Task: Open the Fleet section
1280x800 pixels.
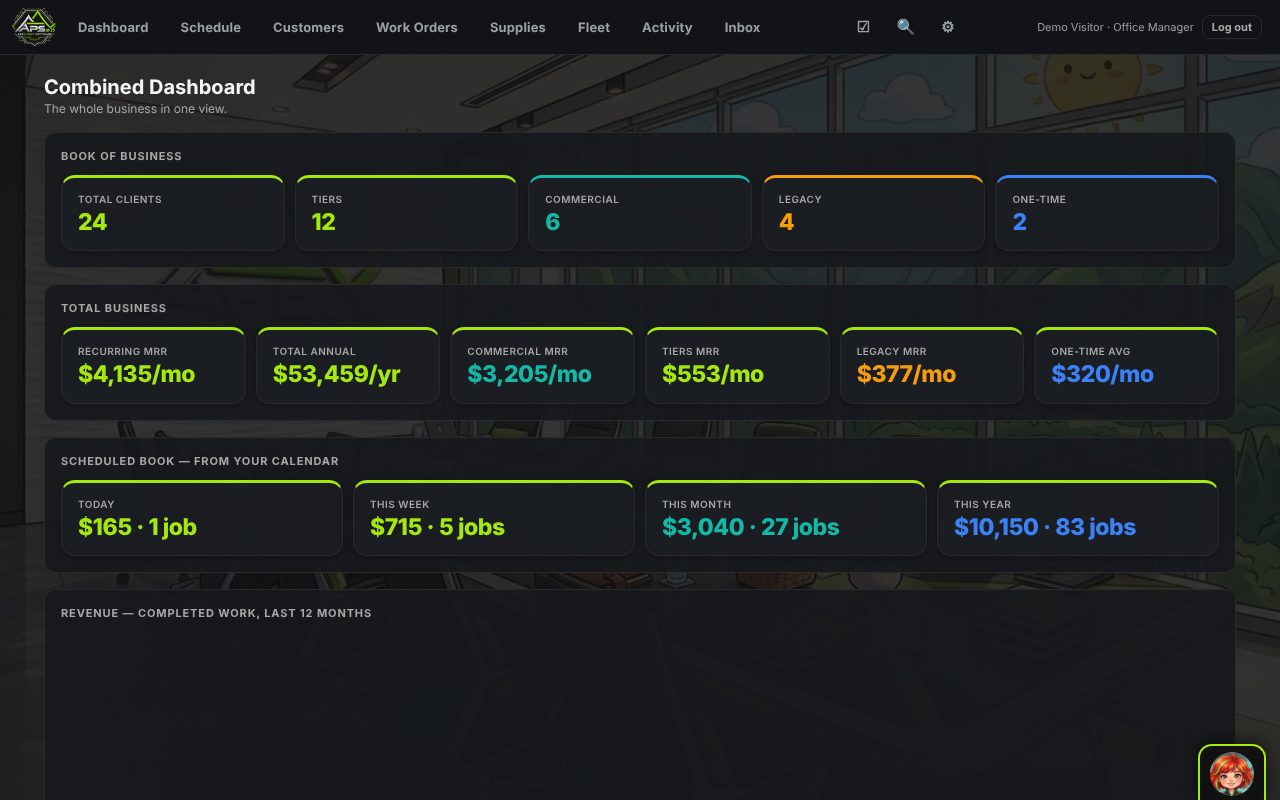Action: point(594,27)
